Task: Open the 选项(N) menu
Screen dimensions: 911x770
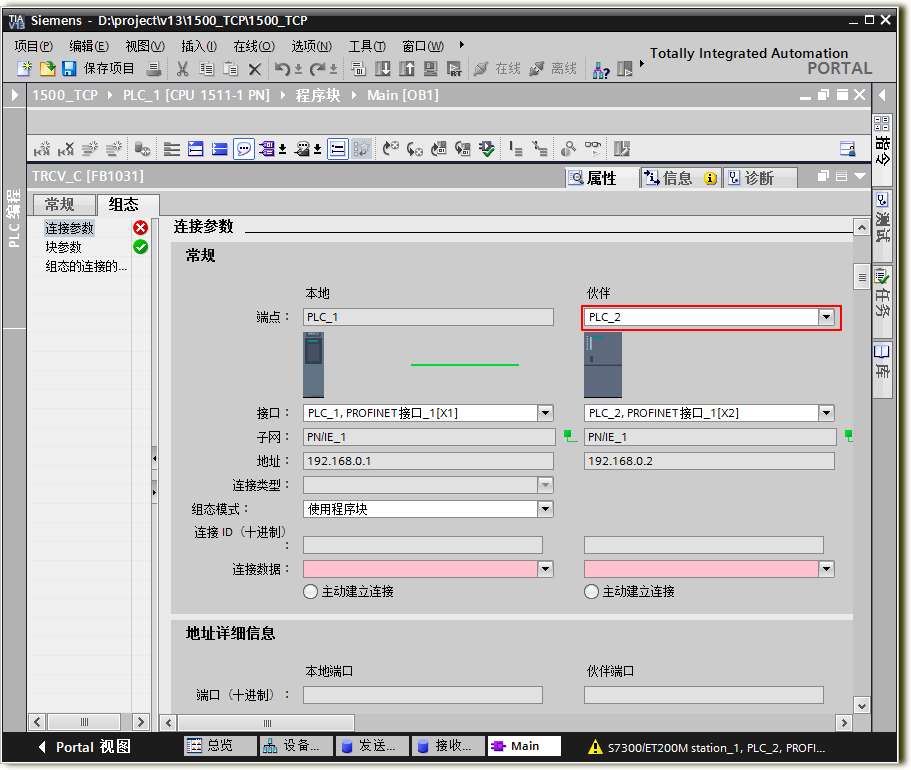Action: click(311, 45)
